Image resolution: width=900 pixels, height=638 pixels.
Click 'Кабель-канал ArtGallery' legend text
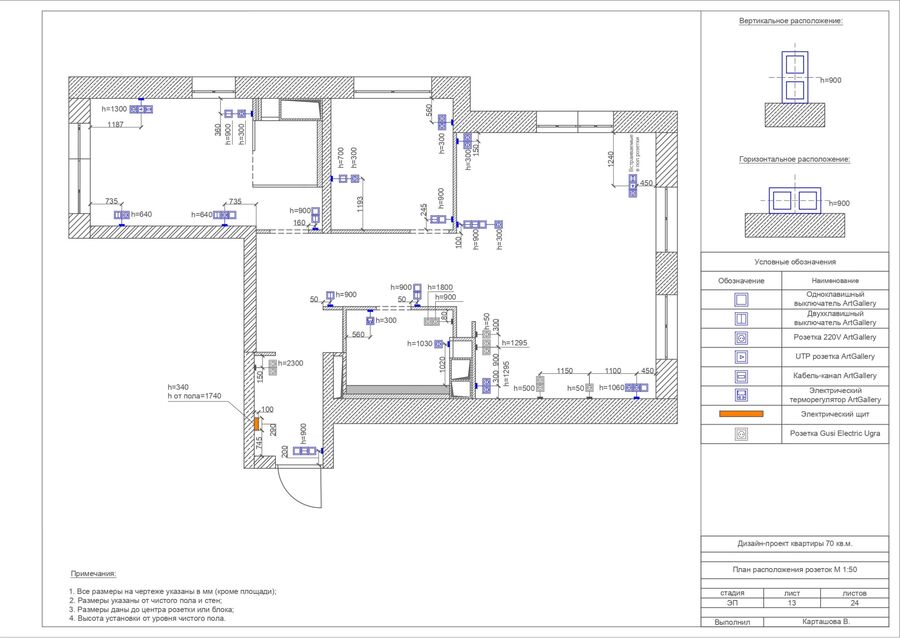tap(835, 376)
